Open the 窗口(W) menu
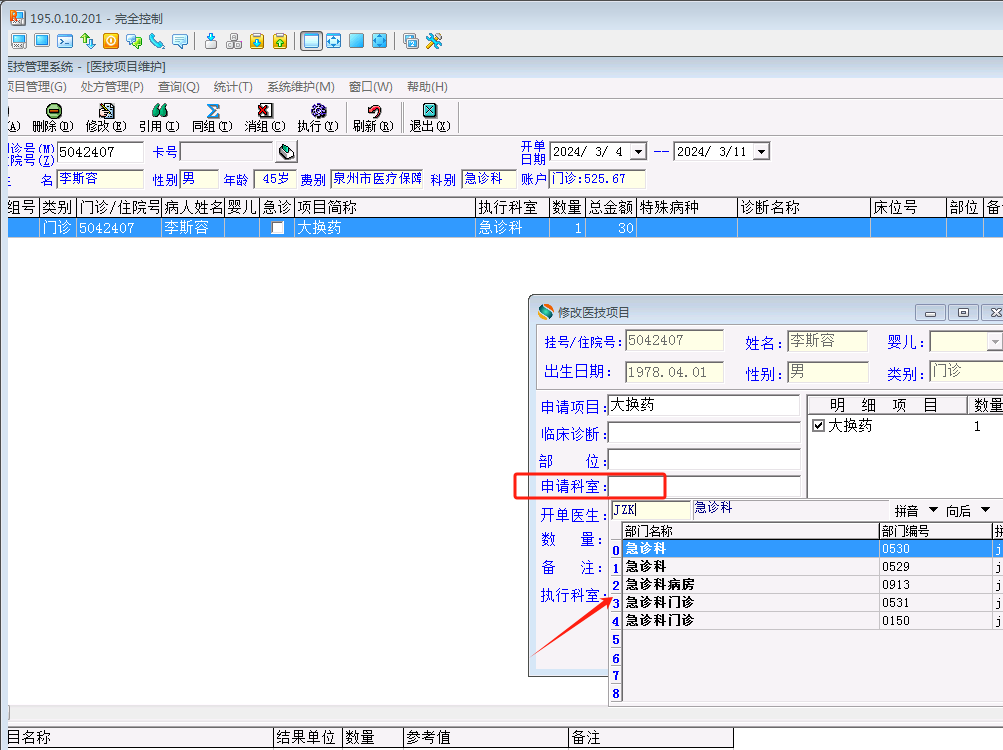This screenshot has width=1003, height=750. pos(371,86)
